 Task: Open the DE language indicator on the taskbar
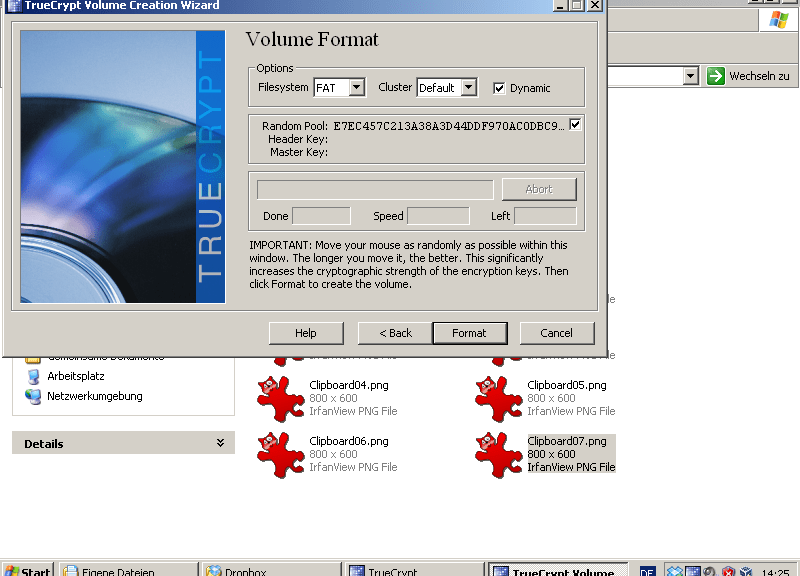pyautogui.click(x=647, y=571)
